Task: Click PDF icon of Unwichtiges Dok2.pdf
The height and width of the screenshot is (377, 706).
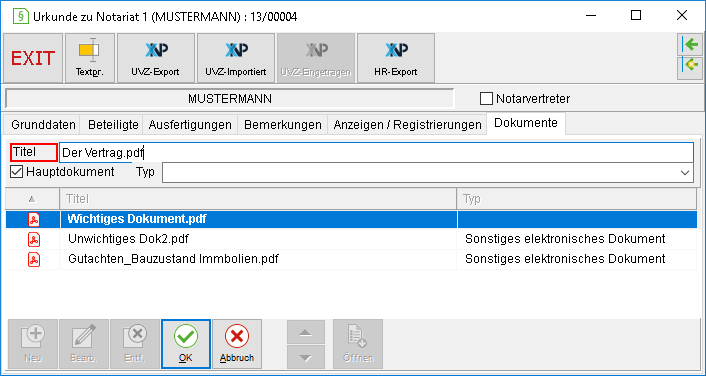Action: [x=34, y=239]
